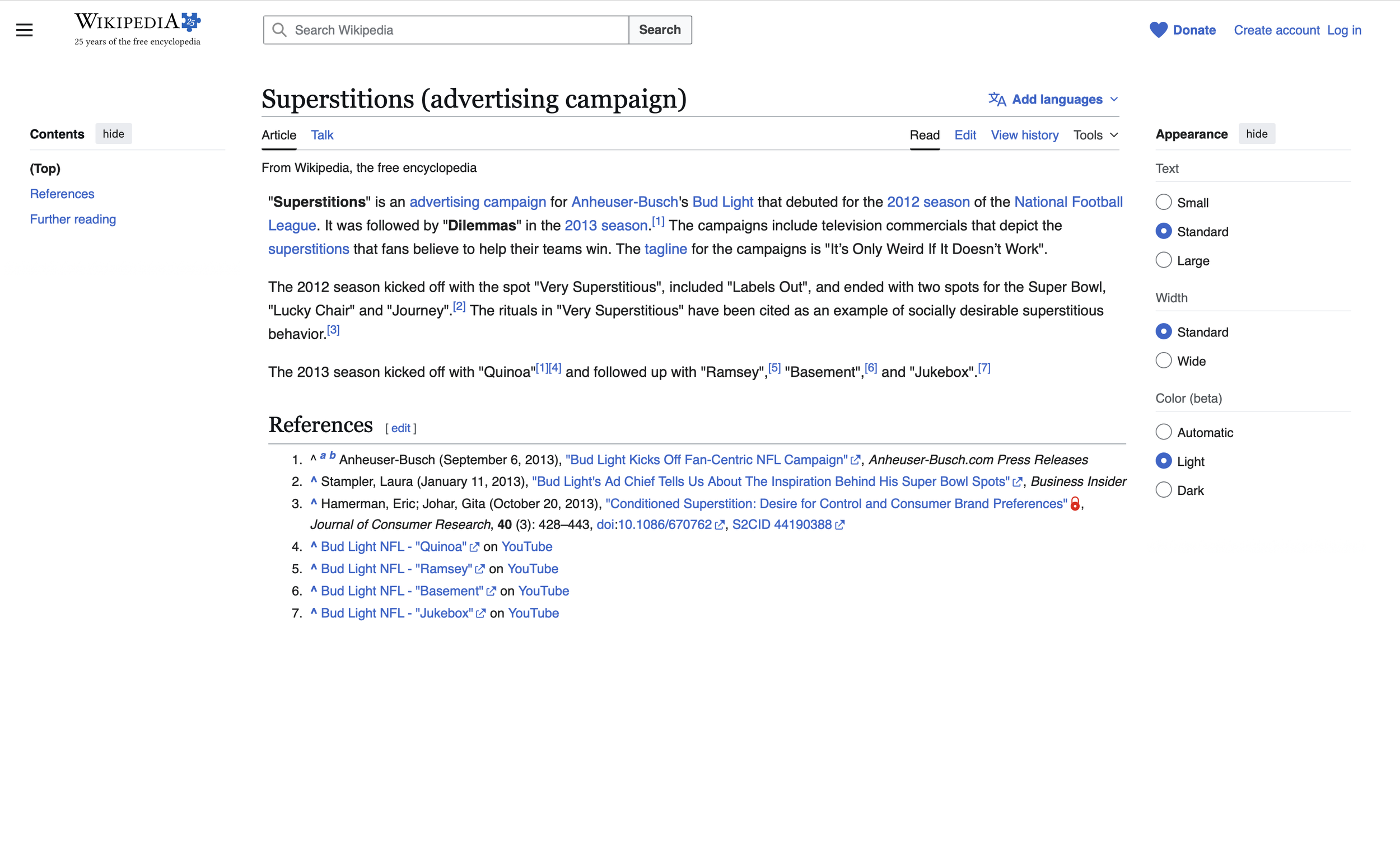Screen dimensions: 1400x847
Task: Select the Read tab
Action: [x=925, y=135]
